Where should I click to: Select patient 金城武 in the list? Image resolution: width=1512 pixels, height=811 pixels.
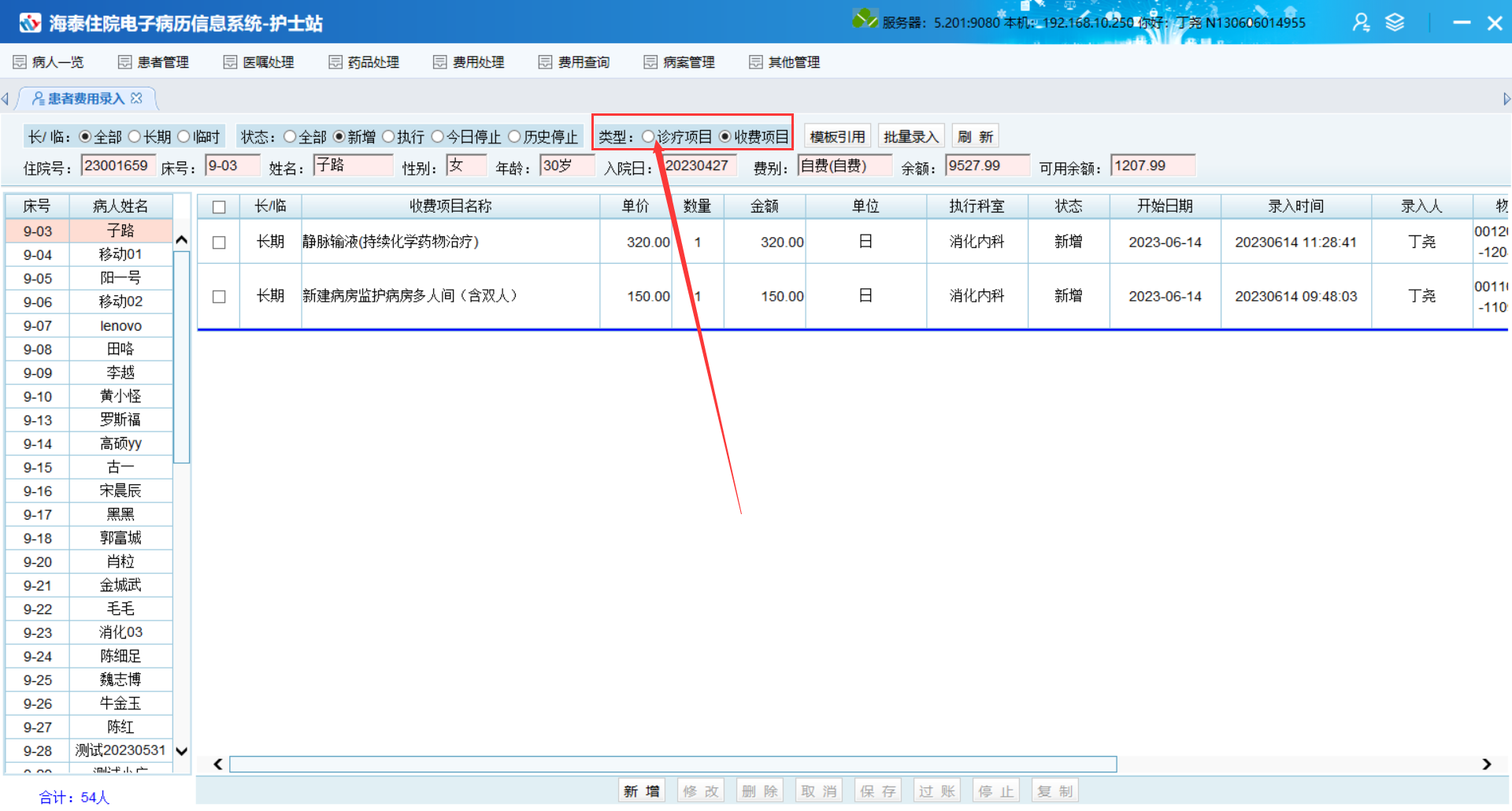tap(89, 585)
